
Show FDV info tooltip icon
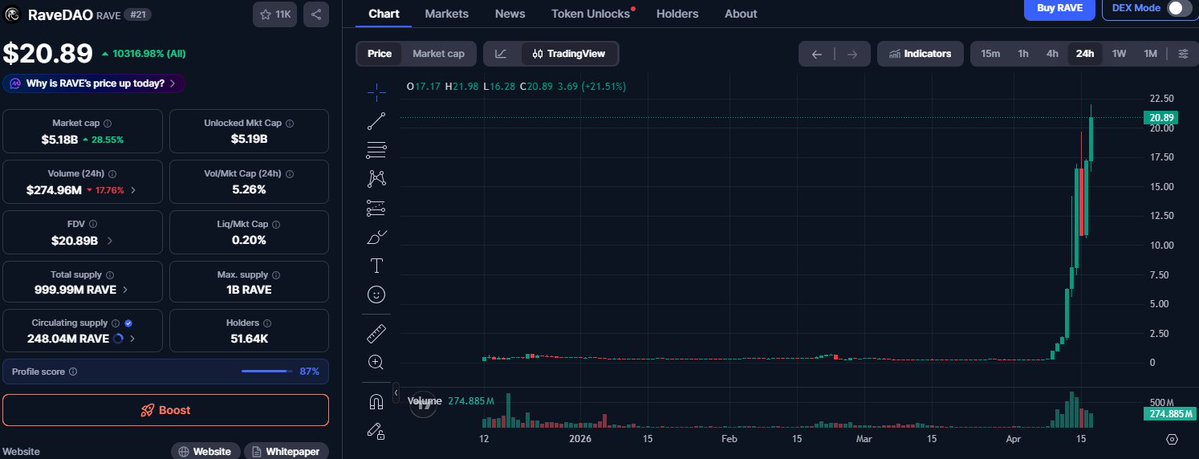pos(93,224)
